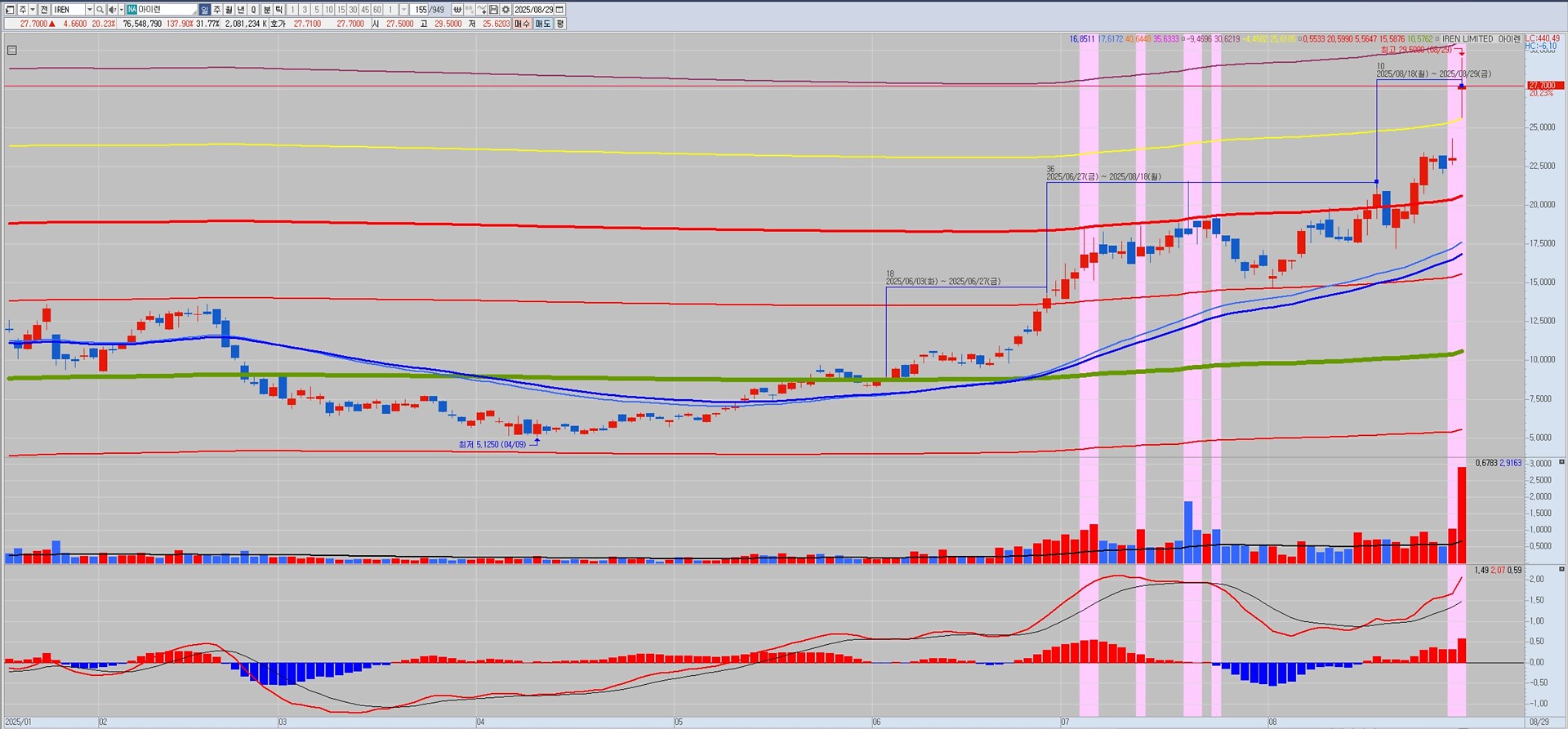Open dropdown arrow next to 주 button

[x=33, y=10]
